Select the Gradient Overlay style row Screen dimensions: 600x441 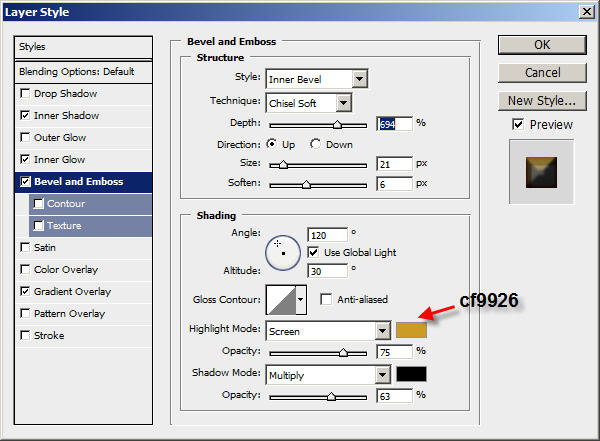[x=83, y=292]
